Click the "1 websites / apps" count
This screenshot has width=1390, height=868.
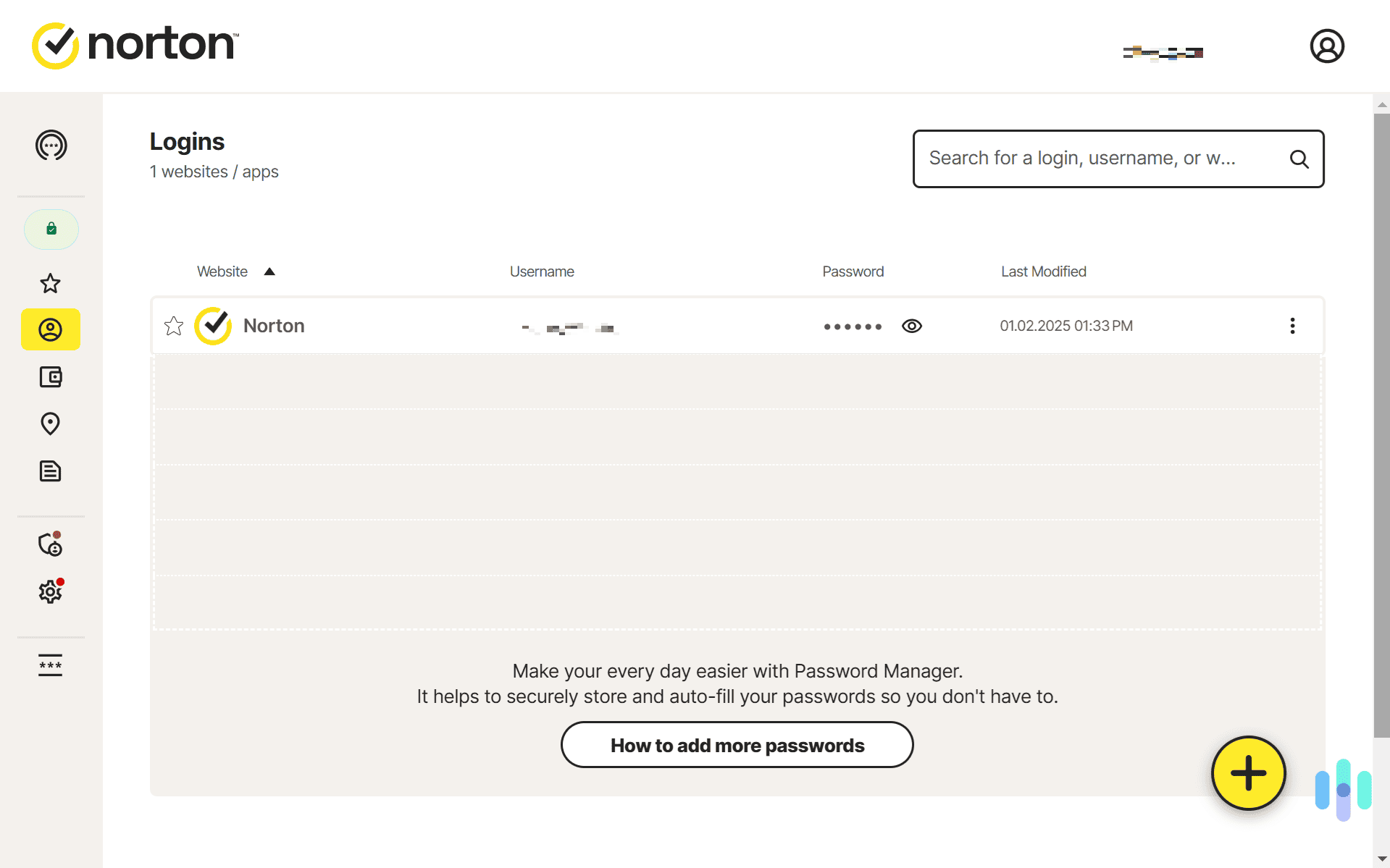(214, 172)
